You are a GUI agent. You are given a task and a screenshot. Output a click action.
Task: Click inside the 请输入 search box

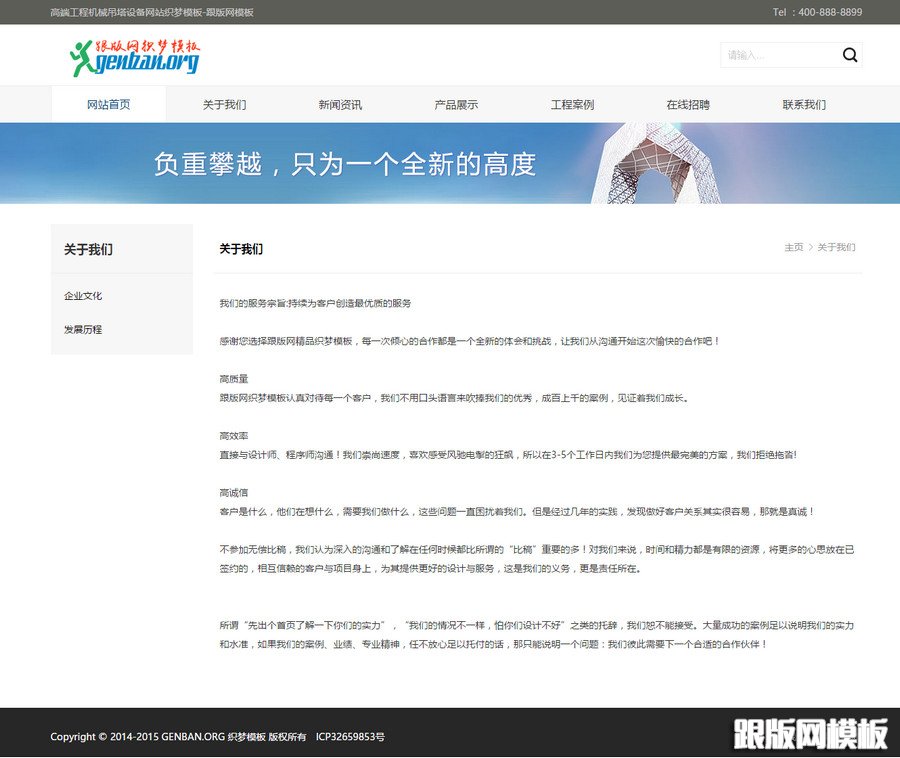coord(780,55)
